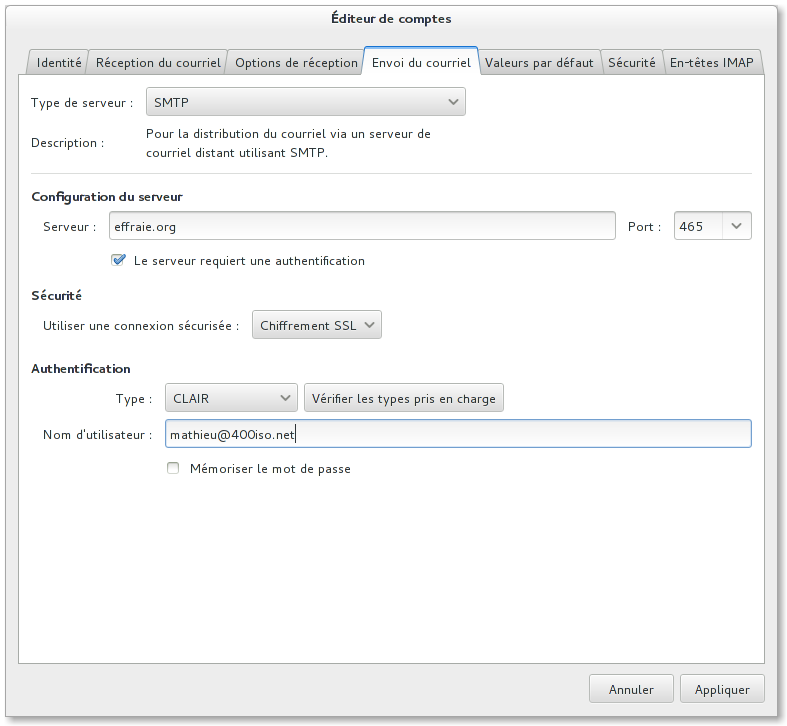Image resolution: width=787 pixels, height=726 pixels.
Task: Open the Type de serveur SMTP dropdown
Action: (x=306, y=102)
